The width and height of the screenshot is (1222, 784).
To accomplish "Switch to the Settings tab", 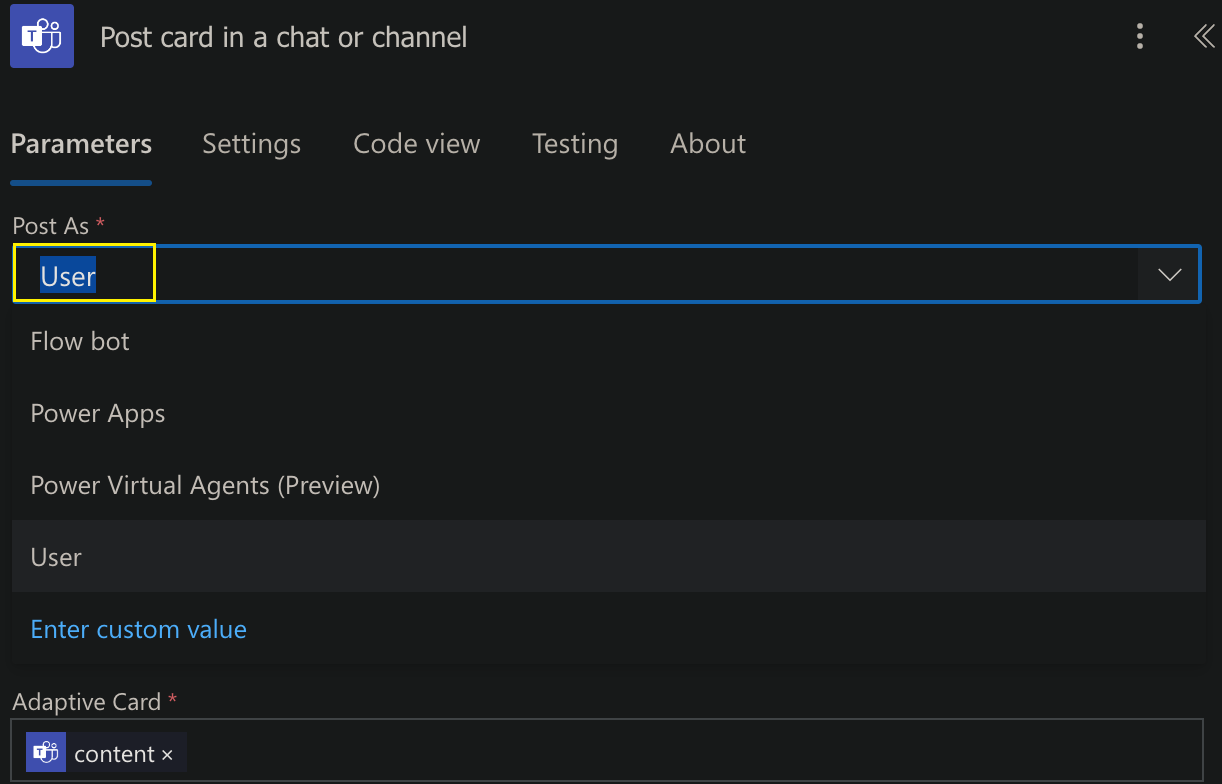I will 251,144.
